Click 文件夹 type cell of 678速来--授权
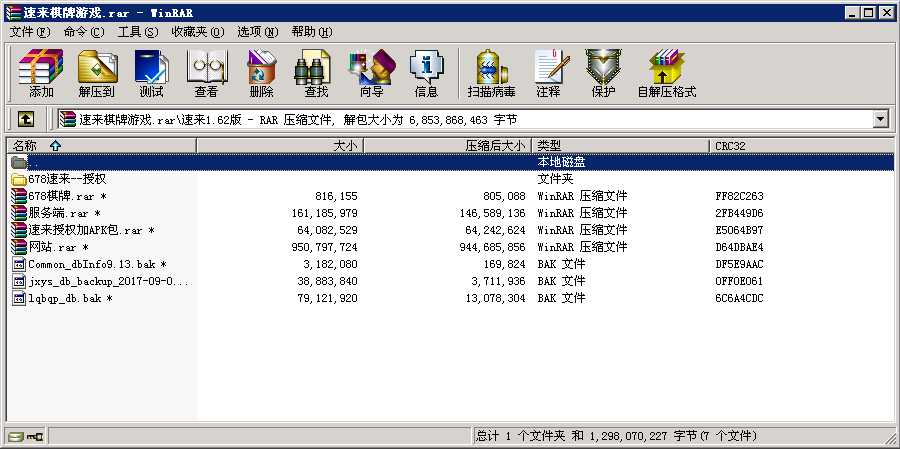This screenshot has width=900, height=449. click(x=555, y=179)
